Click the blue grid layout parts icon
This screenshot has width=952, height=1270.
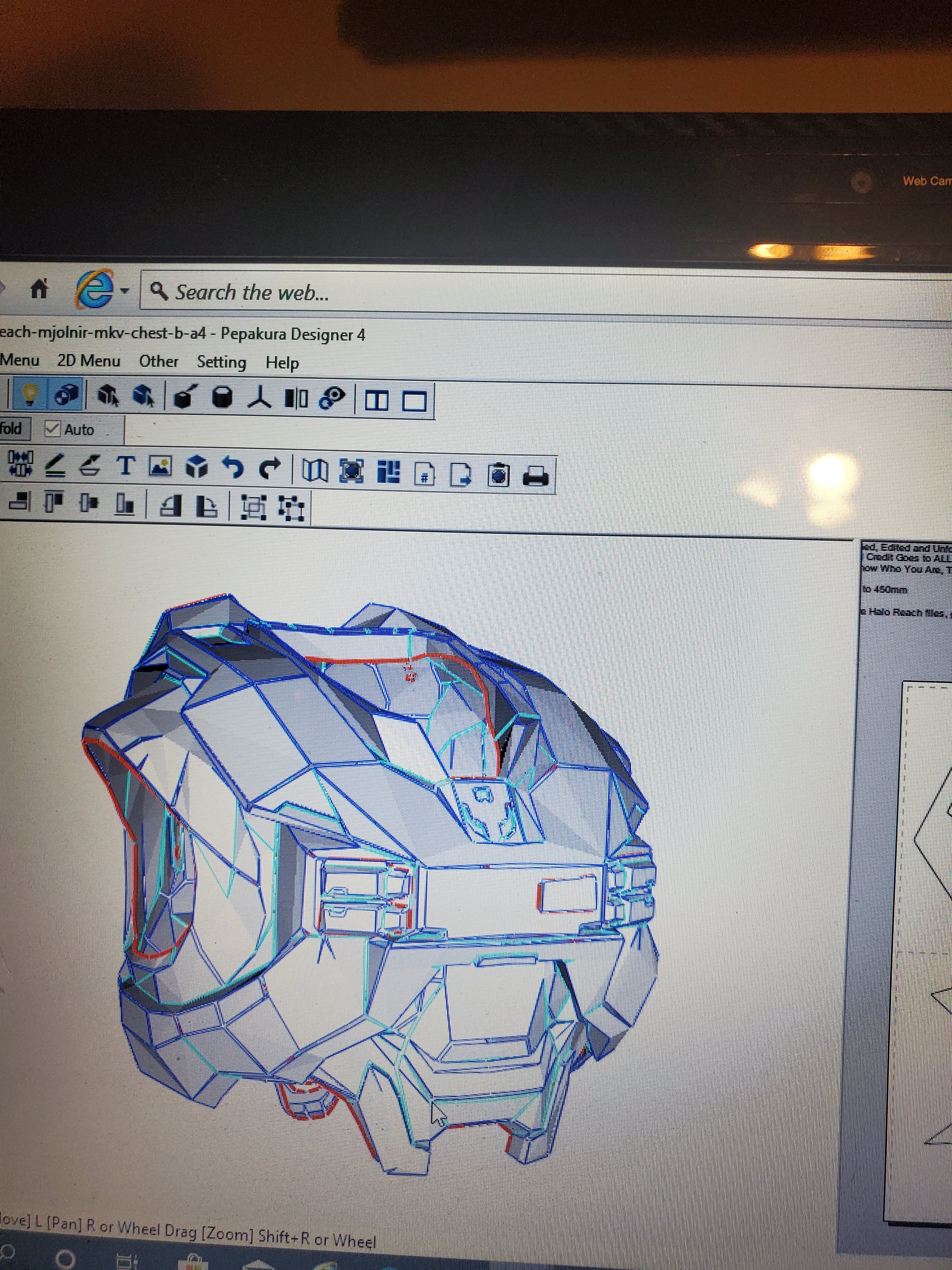(x=388, y=472)
